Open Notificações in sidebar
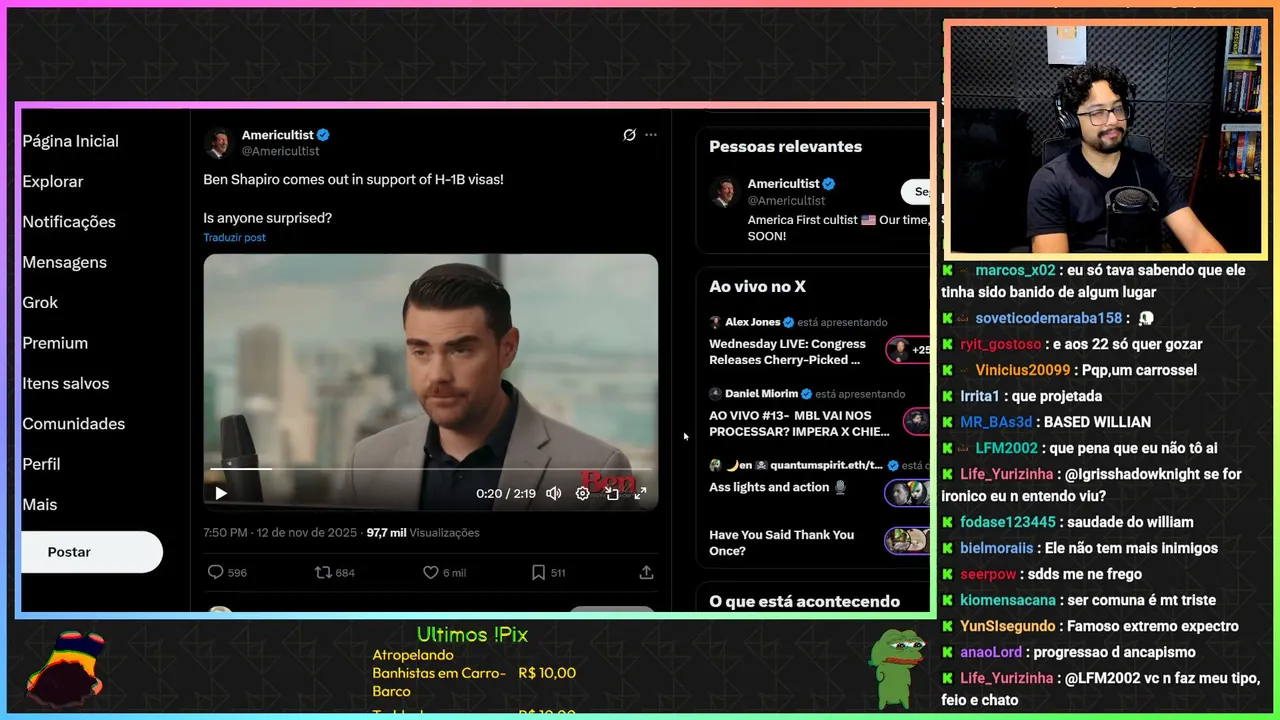The width and height of the screenshot is (1280, 720). click(x=69, y=222)
